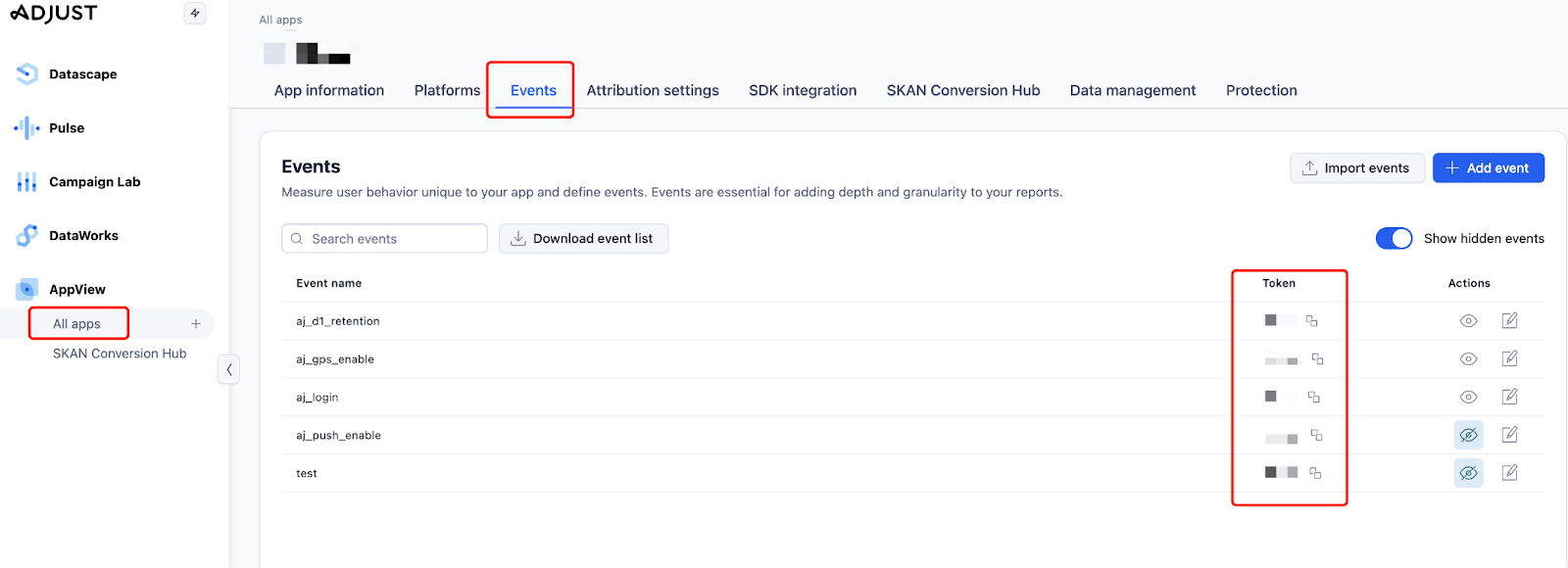Click the plus icon next to All apps
This screenshot has height=568, width=1568.
tap(196, 323)
